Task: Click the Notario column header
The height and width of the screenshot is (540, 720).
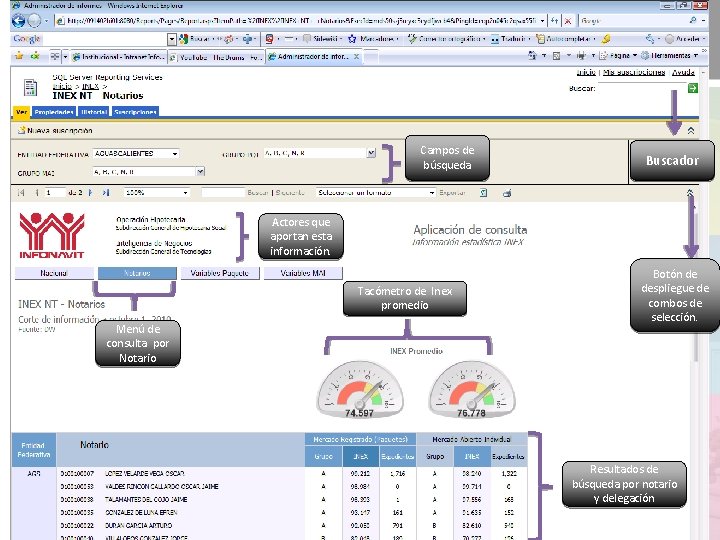Action: [x=95, y=445]
